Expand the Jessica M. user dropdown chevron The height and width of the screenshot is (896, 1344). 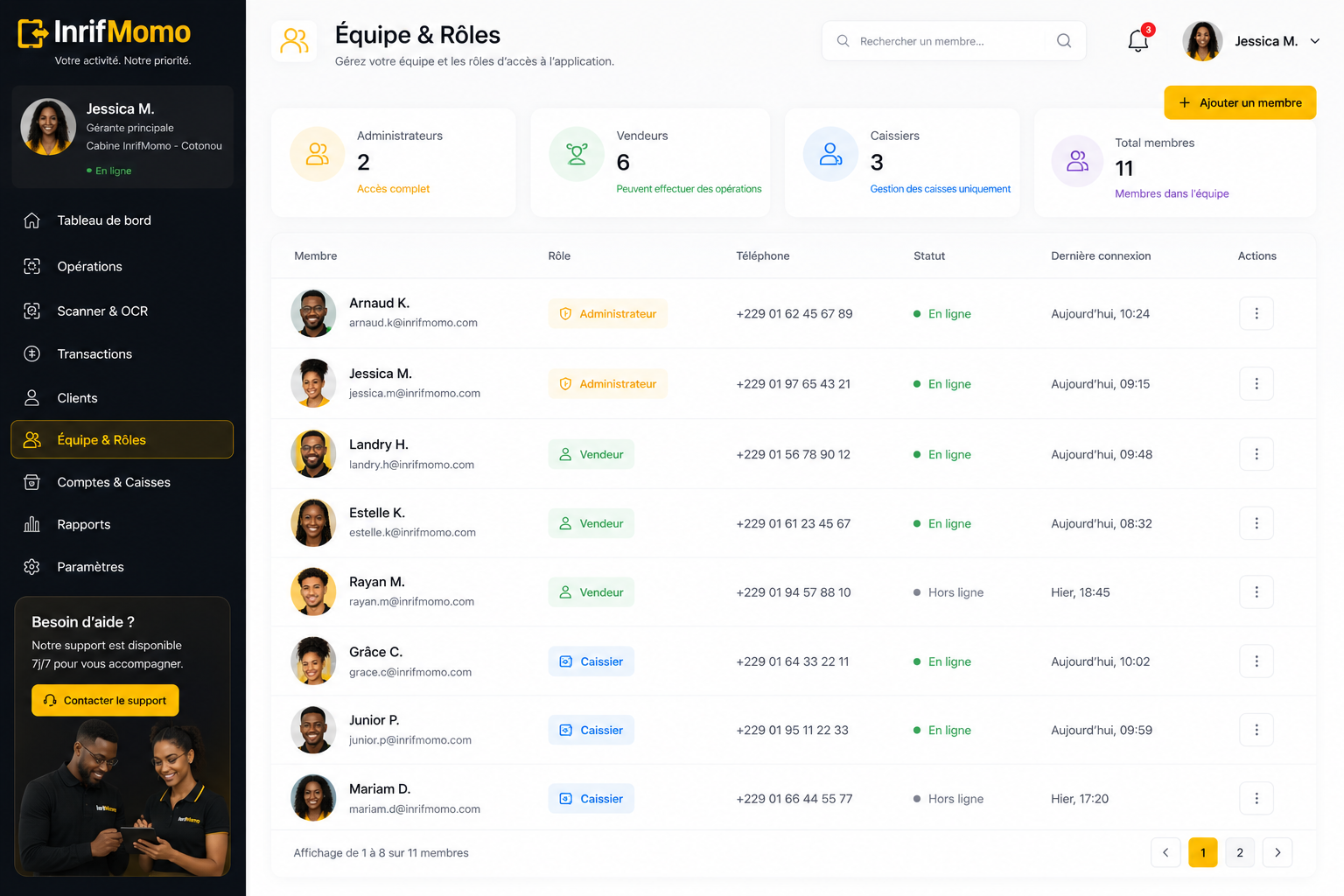pyautogui.click(x=1314, y=41)
